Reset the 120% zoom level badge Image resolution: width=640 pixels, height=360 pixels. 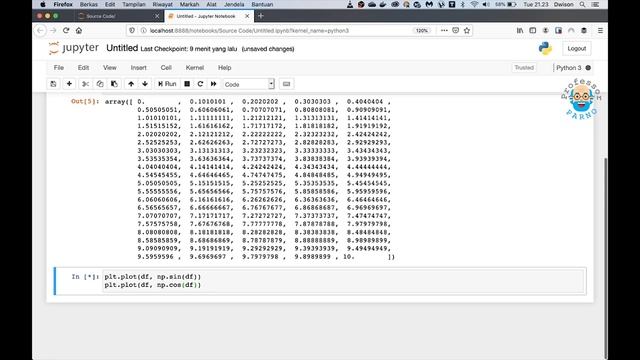click(422, 31)
